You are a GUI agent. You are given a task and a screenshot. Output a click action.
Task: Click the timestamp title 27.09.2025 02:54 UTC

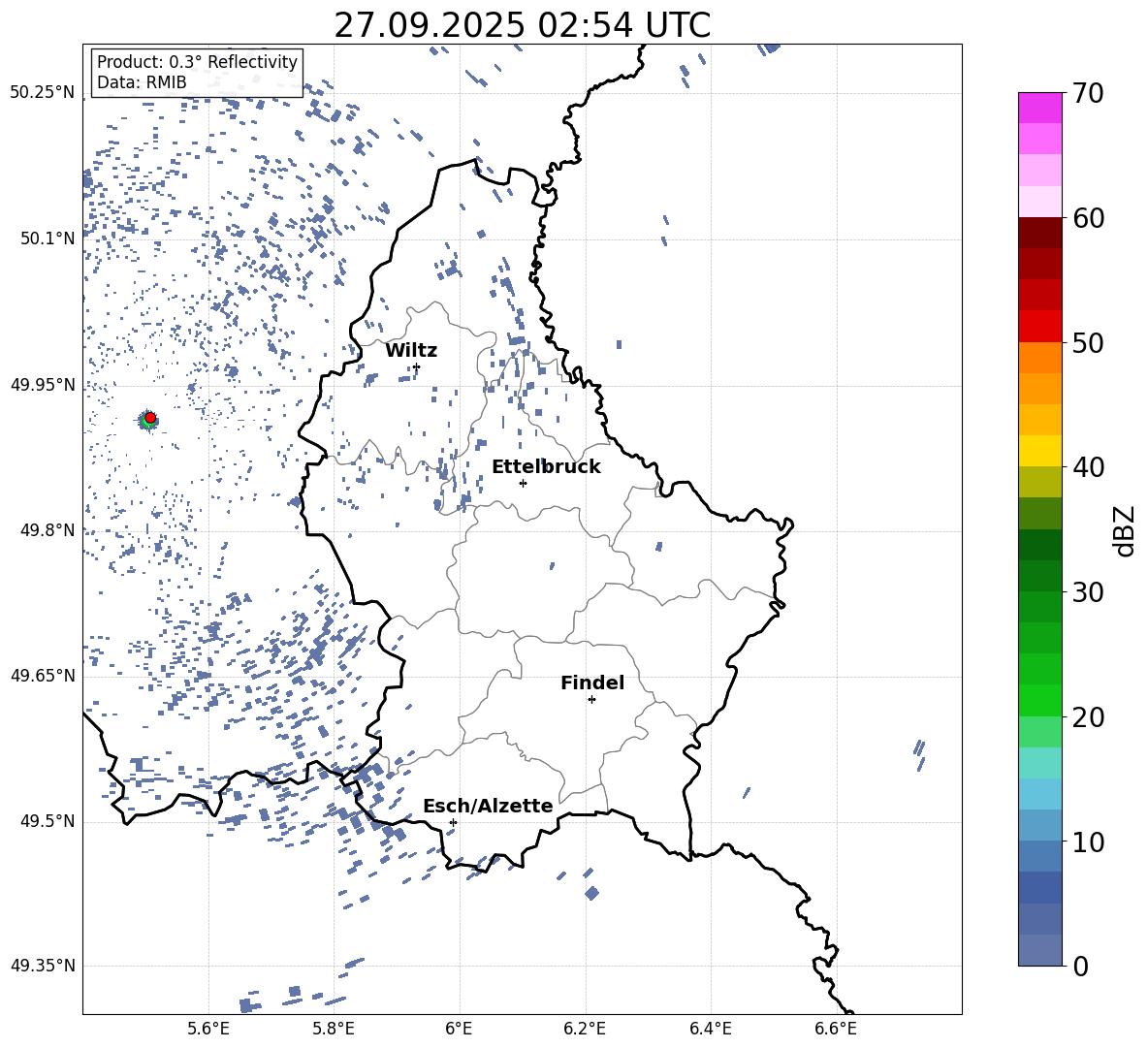522,25
